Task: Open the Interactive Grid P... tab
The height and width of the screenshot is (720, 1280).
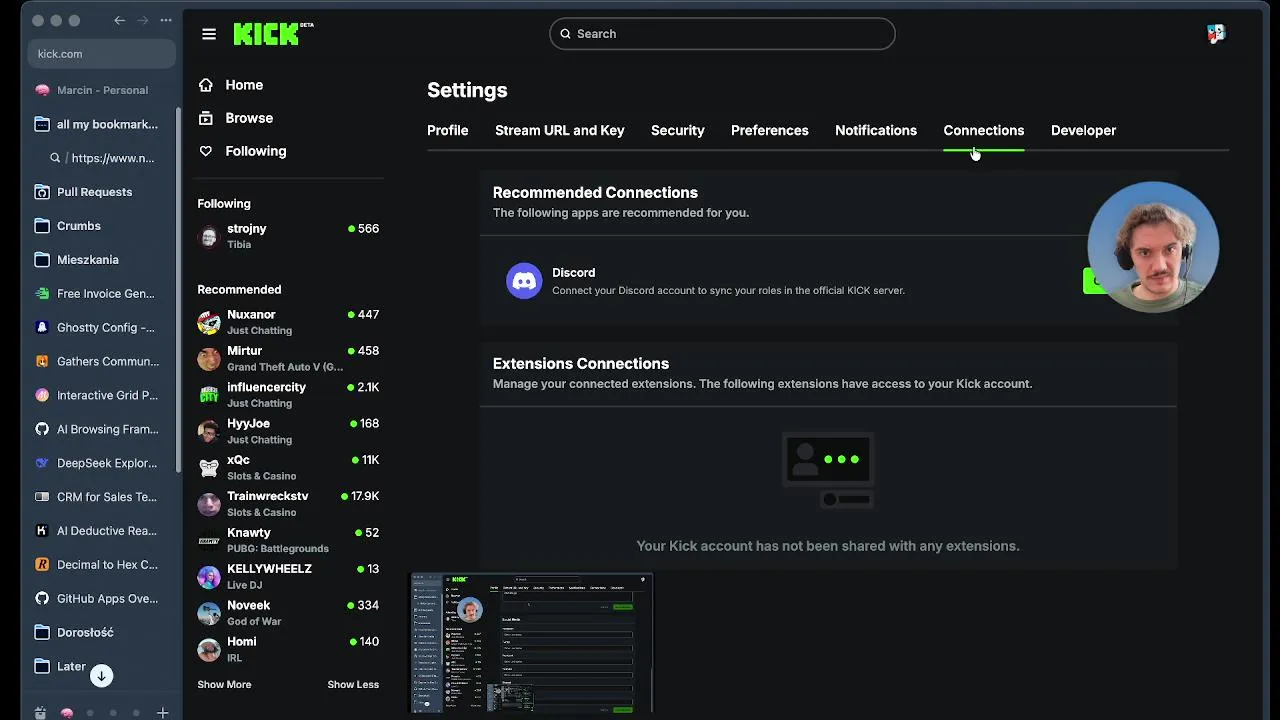Action: 100,395
